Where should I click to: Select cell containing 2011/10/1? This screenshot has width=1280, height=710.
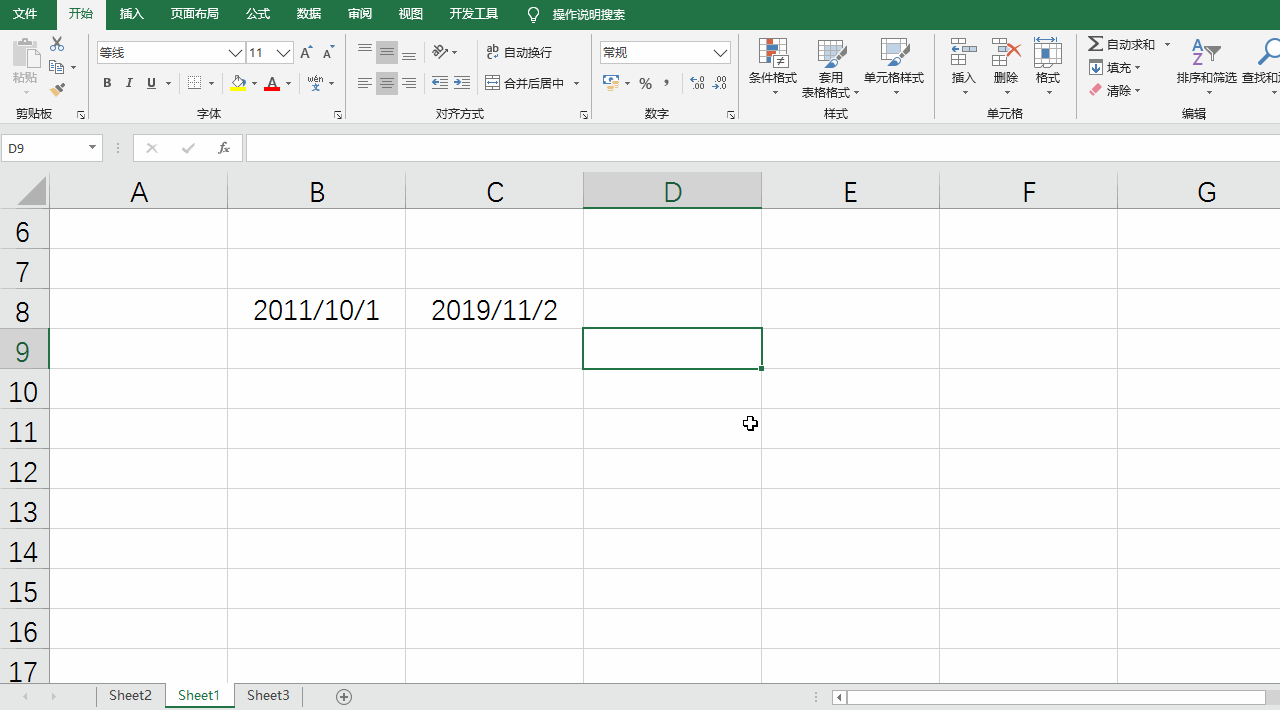click(317, 309)
